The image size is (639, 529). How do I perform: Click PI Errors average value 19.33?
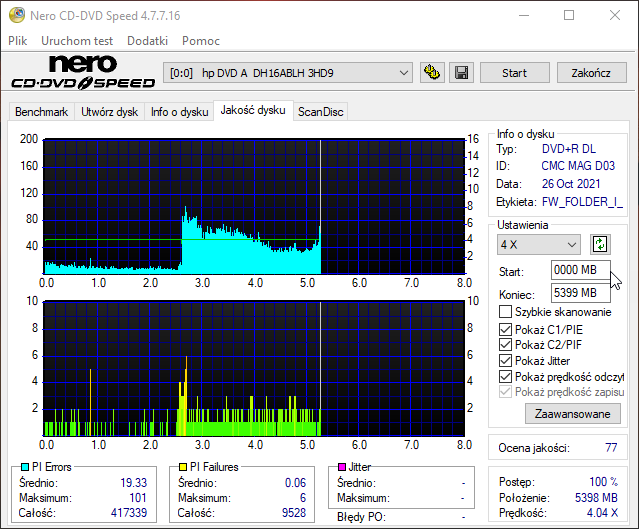point(133,483)
